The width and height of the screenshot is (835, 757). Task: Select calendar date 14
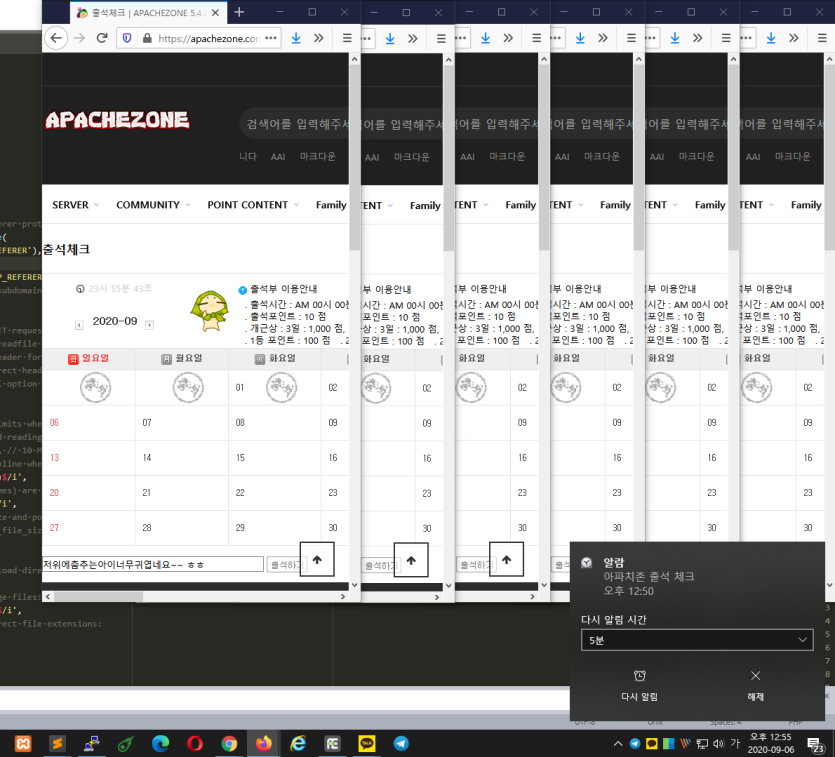[x=147, y=458]
